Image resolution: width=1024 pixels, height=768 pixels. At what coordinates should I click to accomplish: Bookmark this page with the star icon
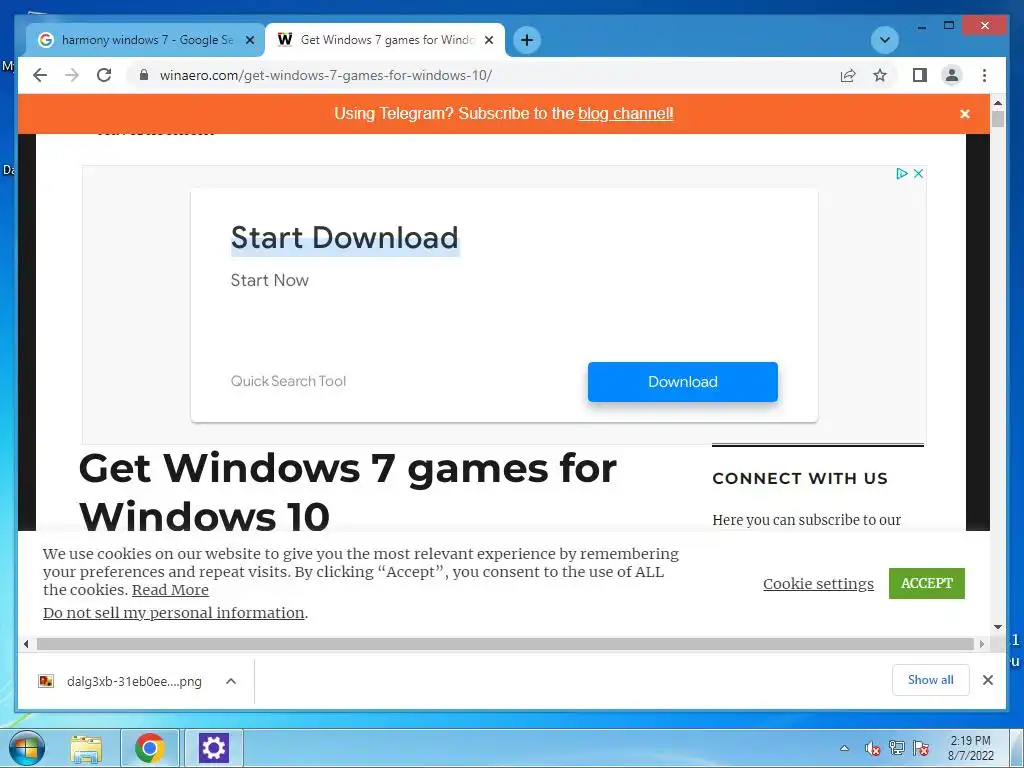[x=880, y=75]
